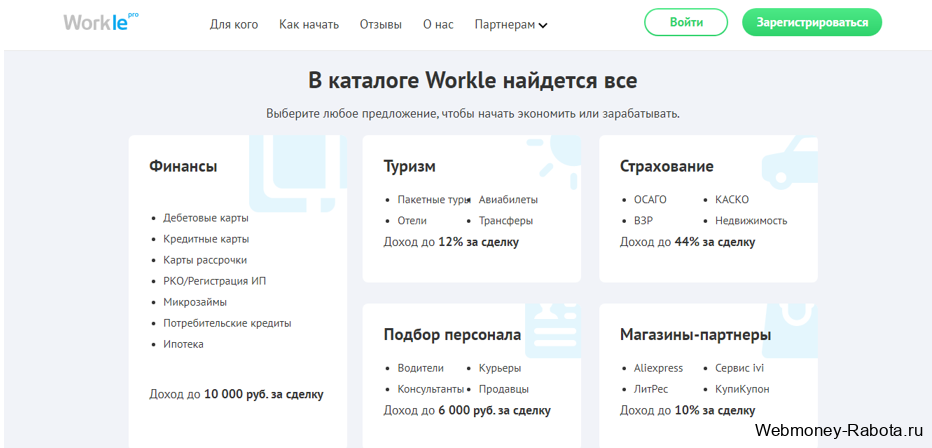Select Дебетовые карты in Финансы
932x448 pixels.
pos(206,218)
